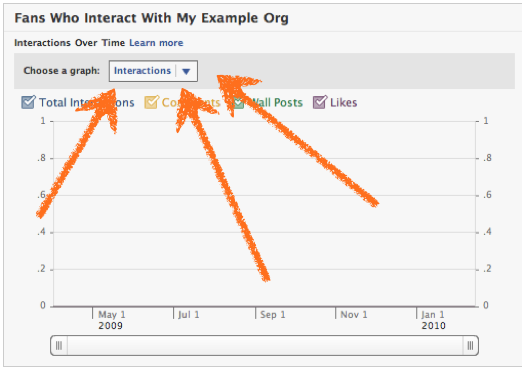Image resolution: width=528 pixels, height=370 pixels.
Task: Grab the right range slider handle
Action: 470,345
